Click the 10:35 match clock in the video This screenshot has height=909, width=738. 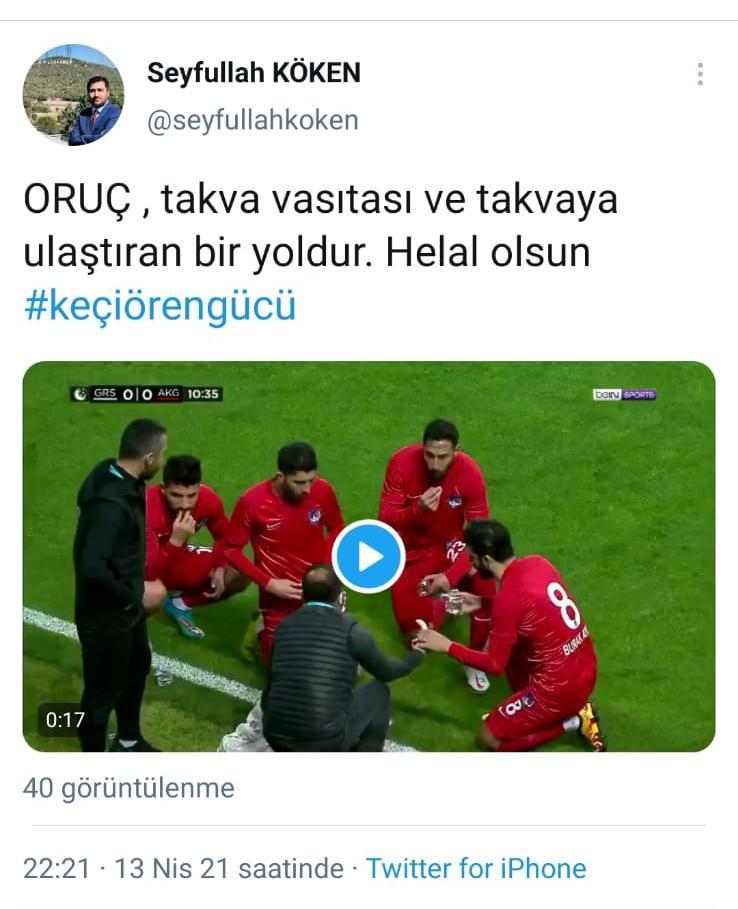[x=203, y=394]
